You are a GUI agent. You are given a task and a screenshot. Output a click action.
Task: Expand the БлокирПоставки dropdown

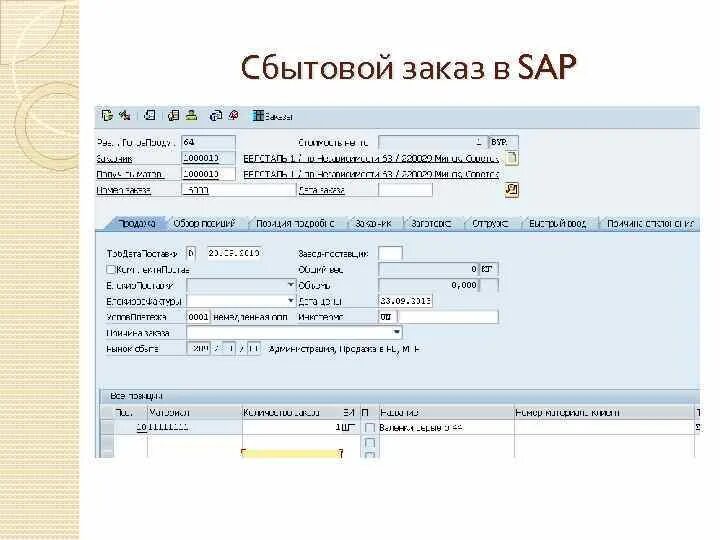tap(290, 285)
